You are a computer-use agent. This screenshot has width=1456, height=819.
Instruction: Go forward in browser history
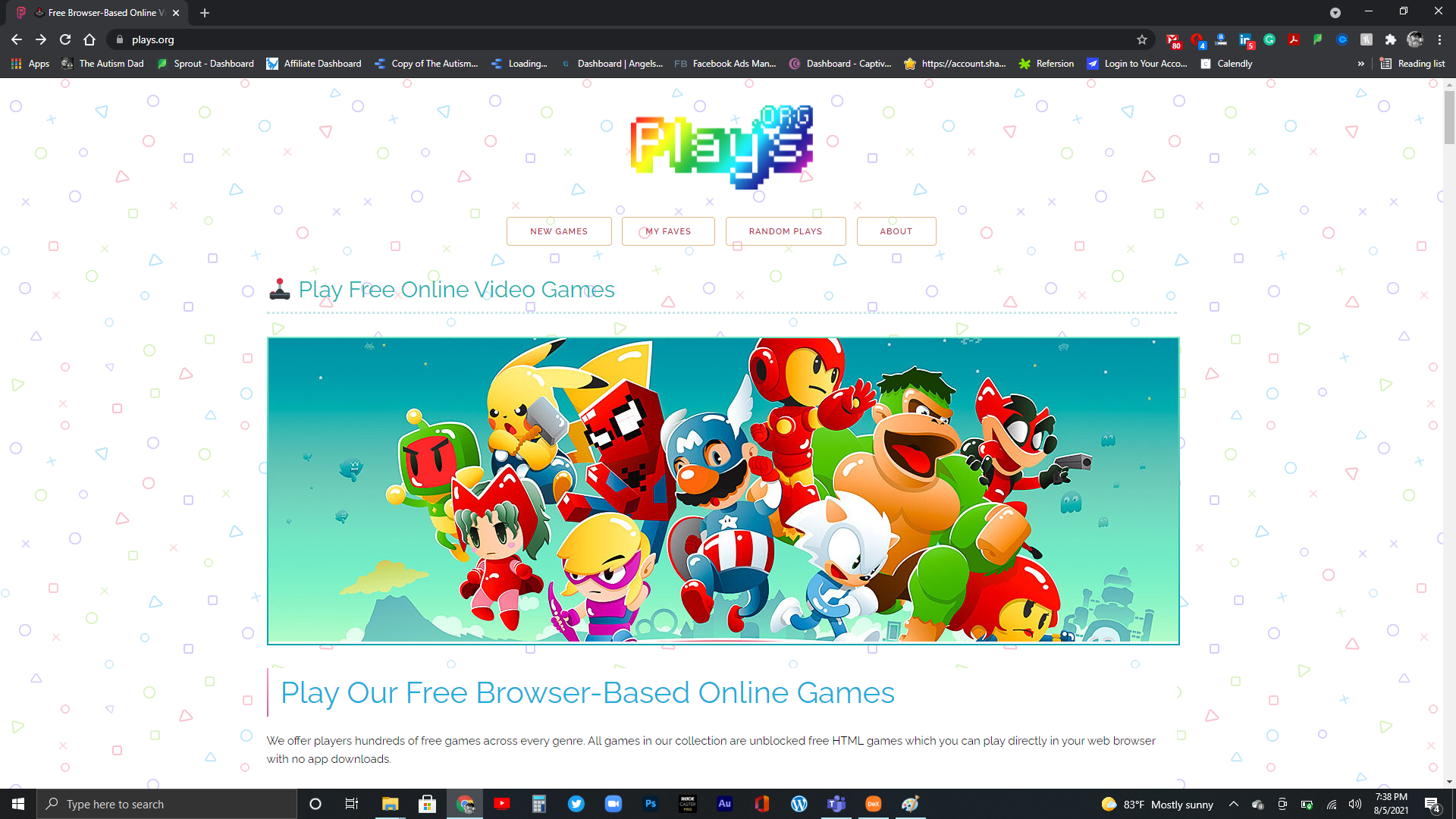[x=41, y=39]
